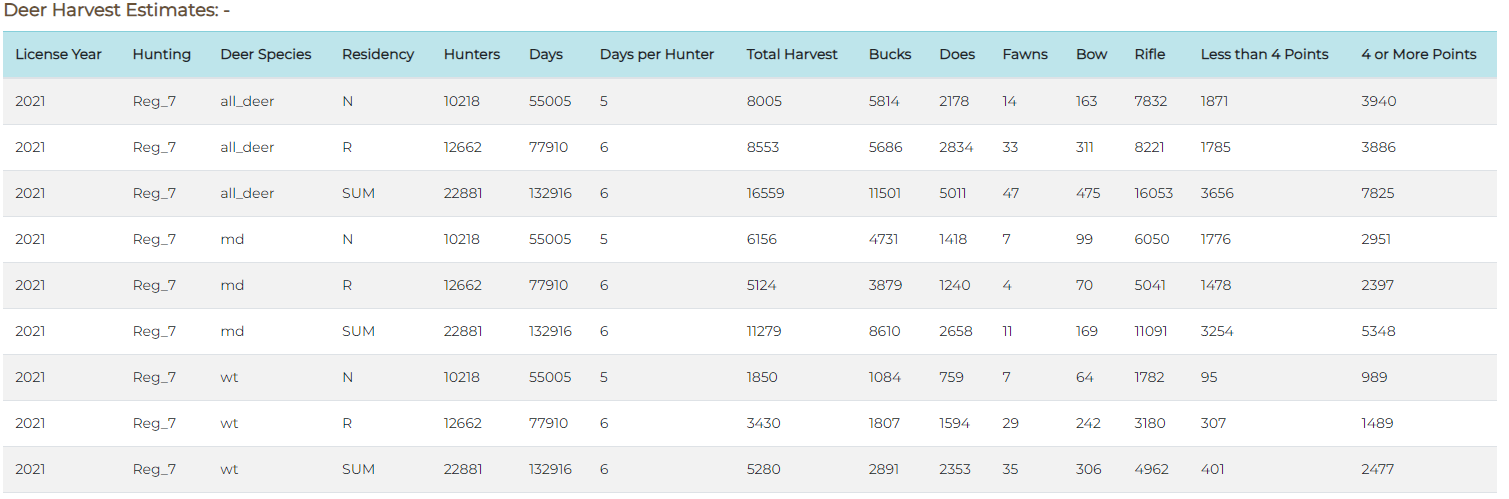Click the Deer Harvest Estimates title
This screenshot has width=1509, height=499.
pos(117,11)
